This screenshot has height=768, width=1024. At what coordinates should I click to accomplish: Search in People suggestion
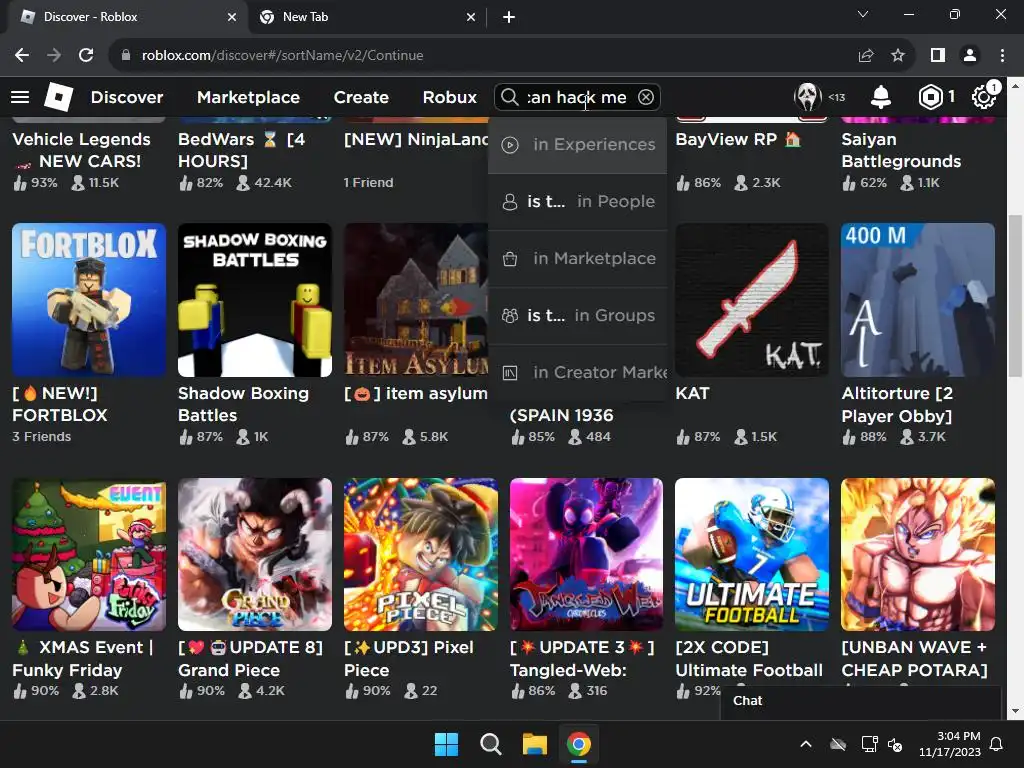coord(577,201)
